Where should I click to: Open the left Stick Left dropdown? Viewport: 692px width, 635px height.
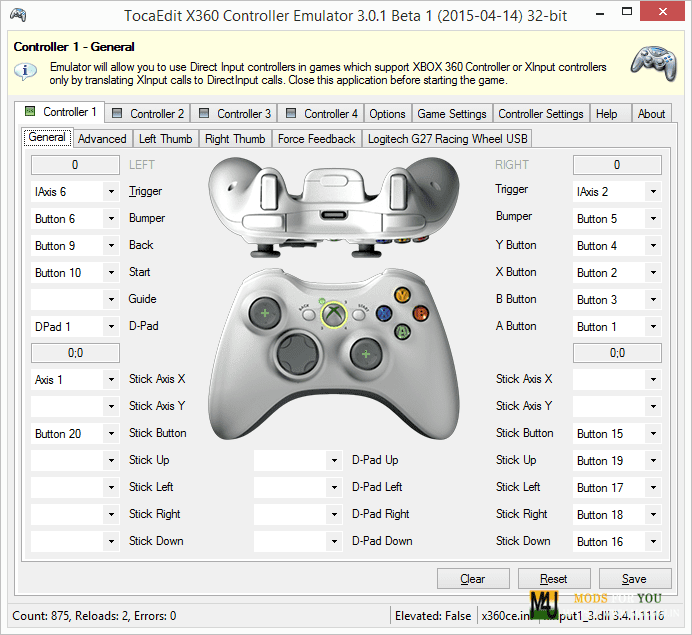click(111, 487)
